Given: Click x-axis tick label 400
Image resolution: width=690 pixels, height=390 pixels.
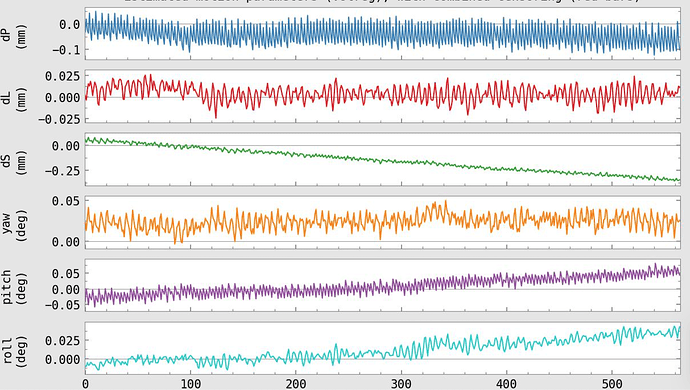Looking at the screenshot, I should 506,384.
